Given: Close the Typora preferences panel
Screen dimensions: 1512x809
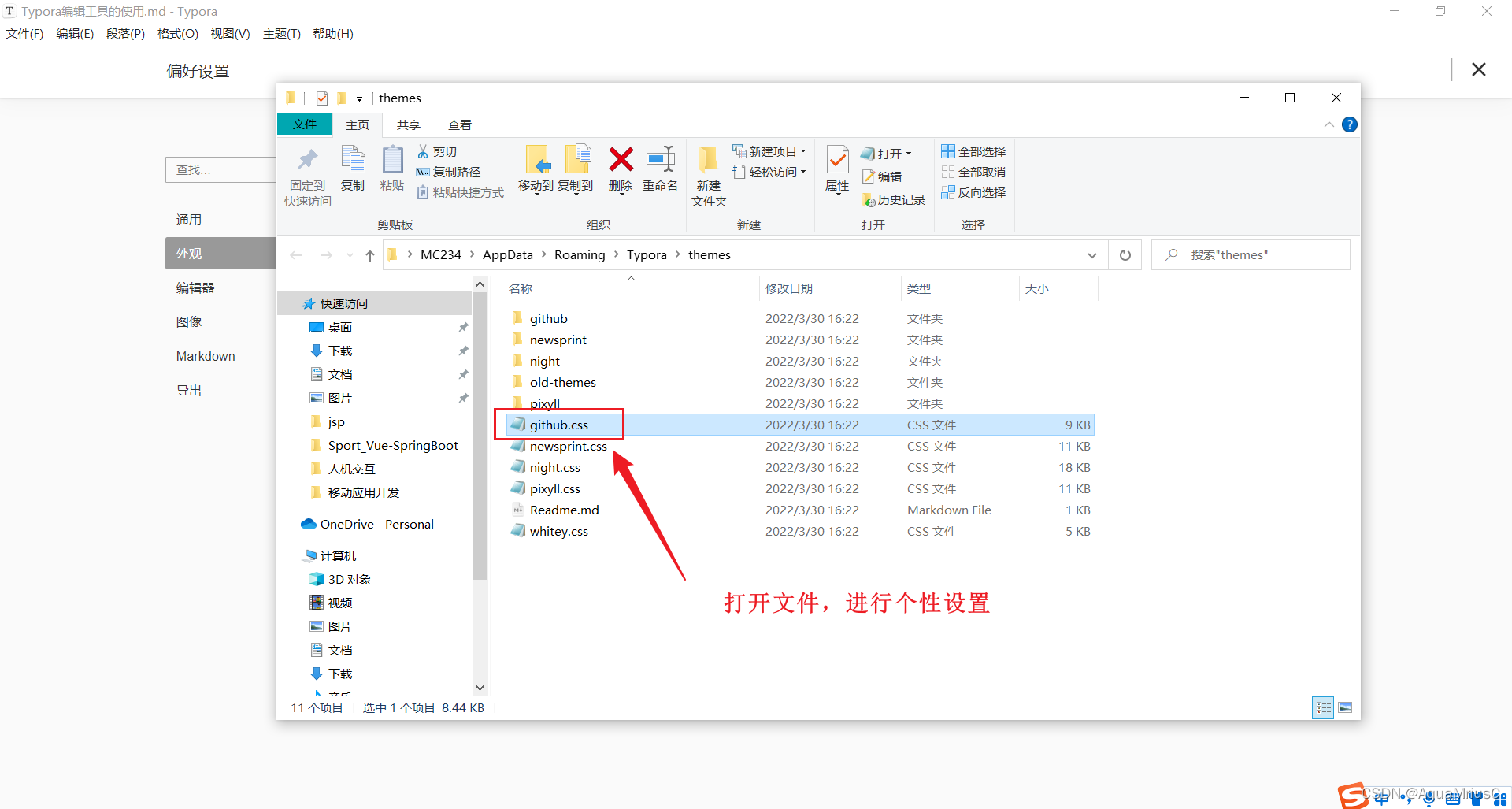Looking at the screenshot, I should click(1479, 69).
